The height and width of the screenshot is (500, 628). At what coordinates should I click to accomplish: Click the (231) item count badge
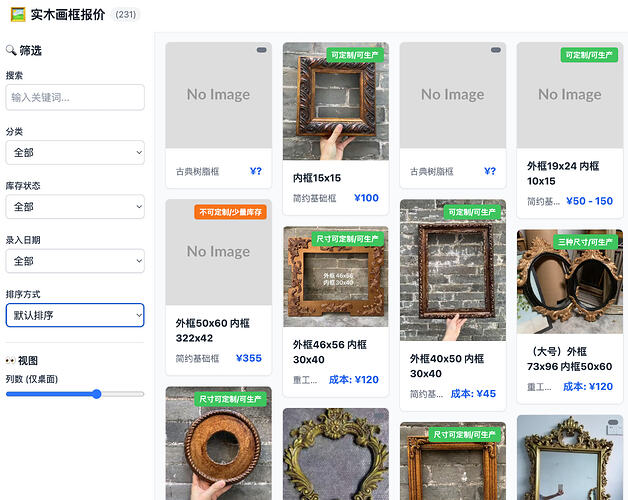click(126, 15)
